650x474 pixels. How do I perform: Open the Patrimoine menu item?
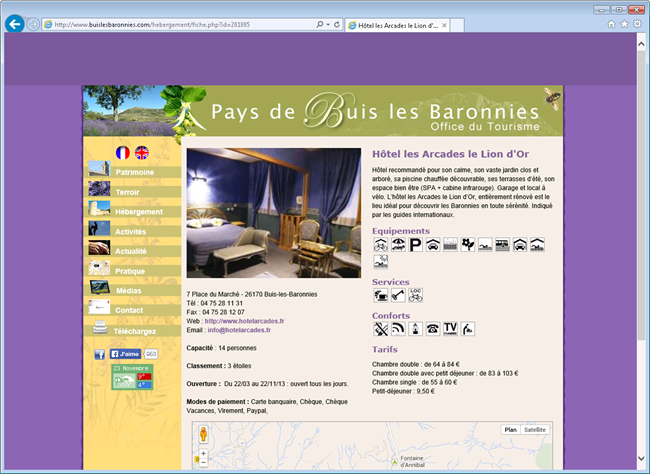(135, 172)
